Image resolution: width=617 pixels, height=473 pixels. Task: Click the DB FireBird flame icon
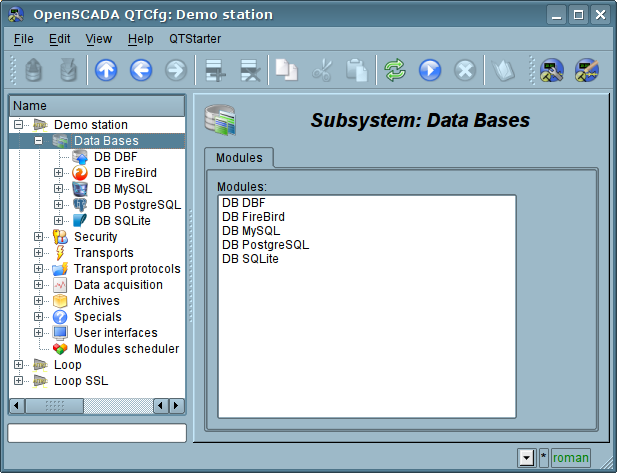[80, 173]
